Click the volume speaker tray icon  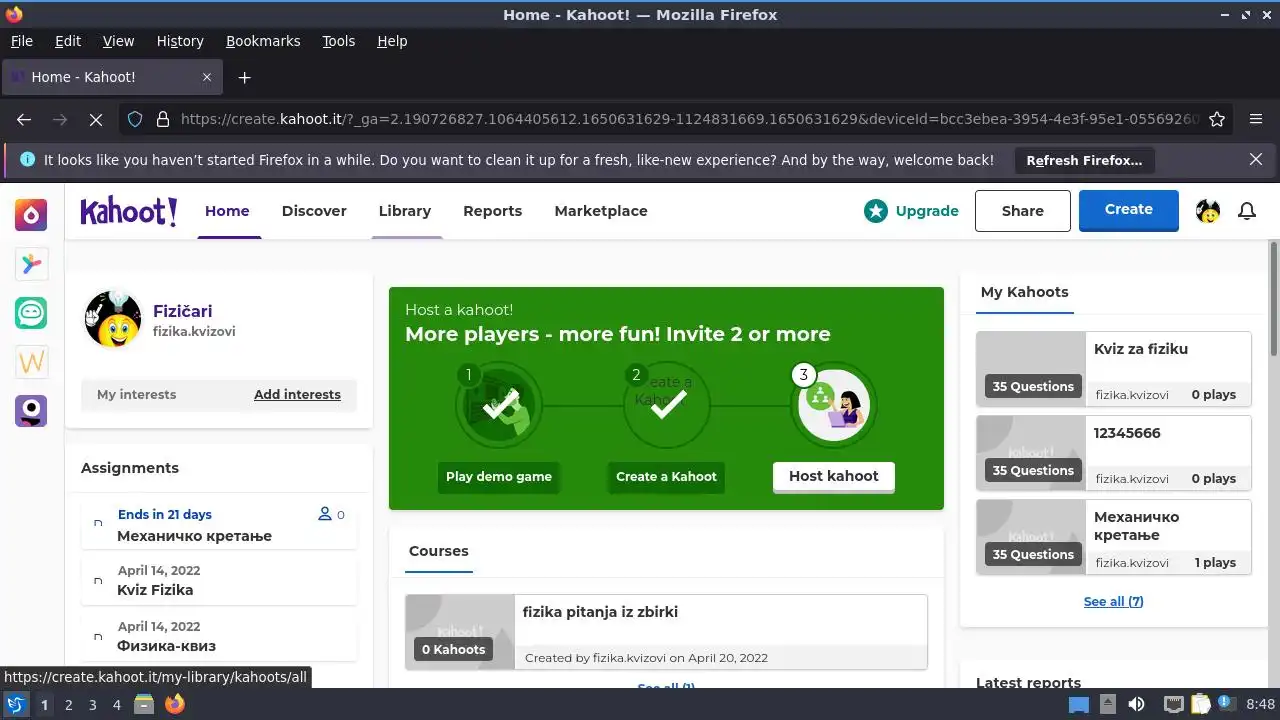pos(1136,705)
